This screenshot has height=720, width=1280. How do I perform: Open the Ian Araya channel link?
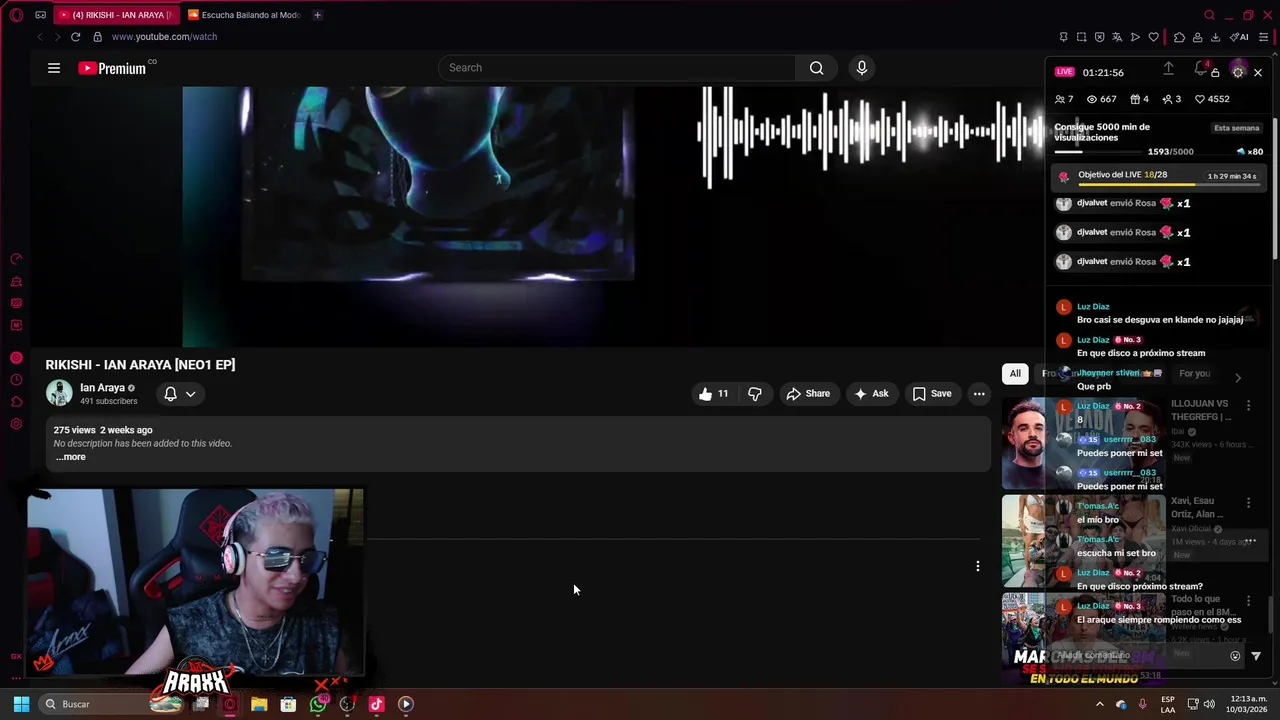coord(102,388)
